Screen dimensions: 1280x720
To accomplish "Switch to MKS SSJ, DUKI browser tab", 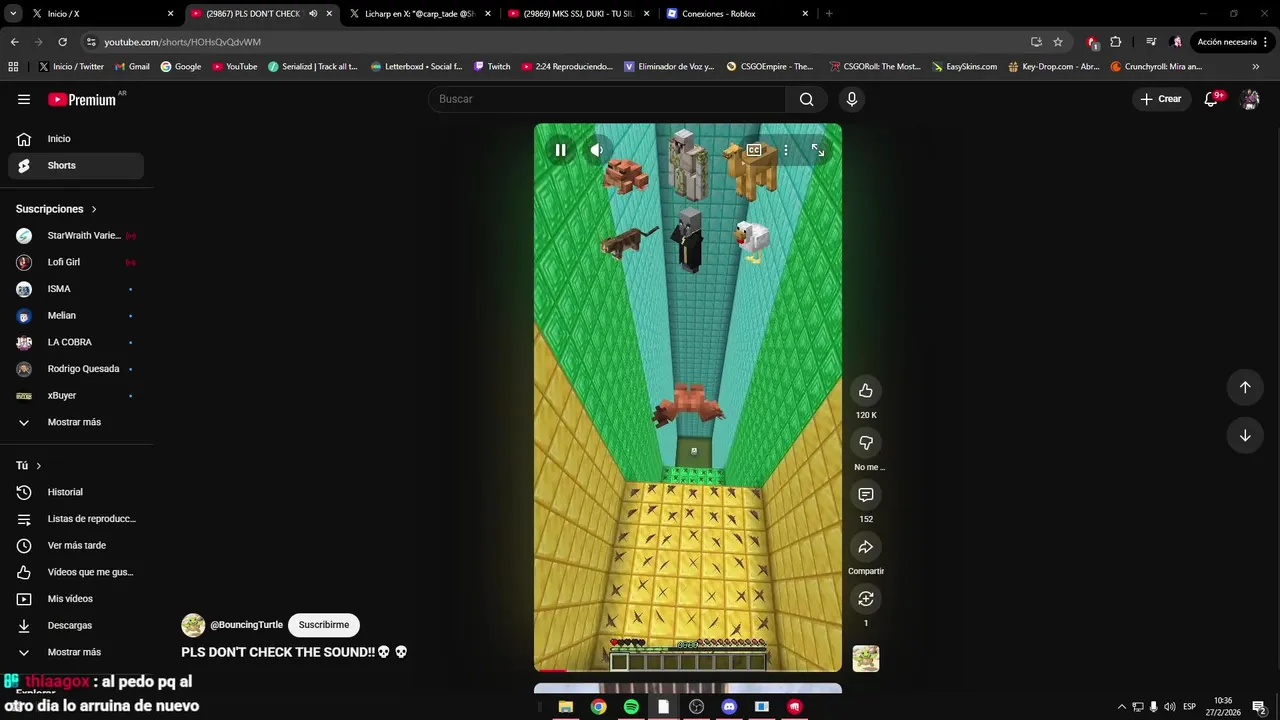I will (578, 14).
